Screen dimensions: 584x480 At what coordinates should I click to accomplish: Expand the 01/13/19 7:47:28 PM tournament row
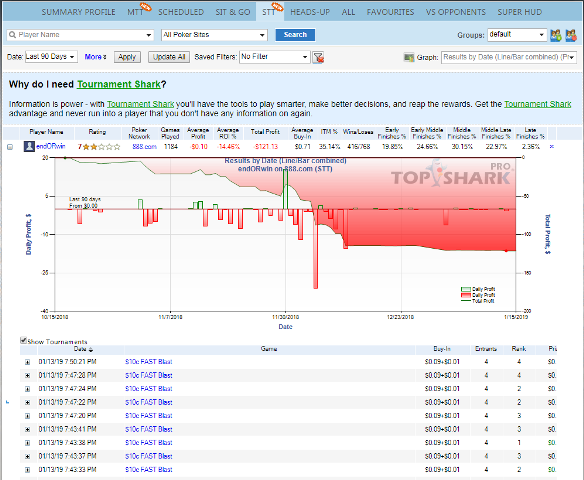[x=28, y=375]
